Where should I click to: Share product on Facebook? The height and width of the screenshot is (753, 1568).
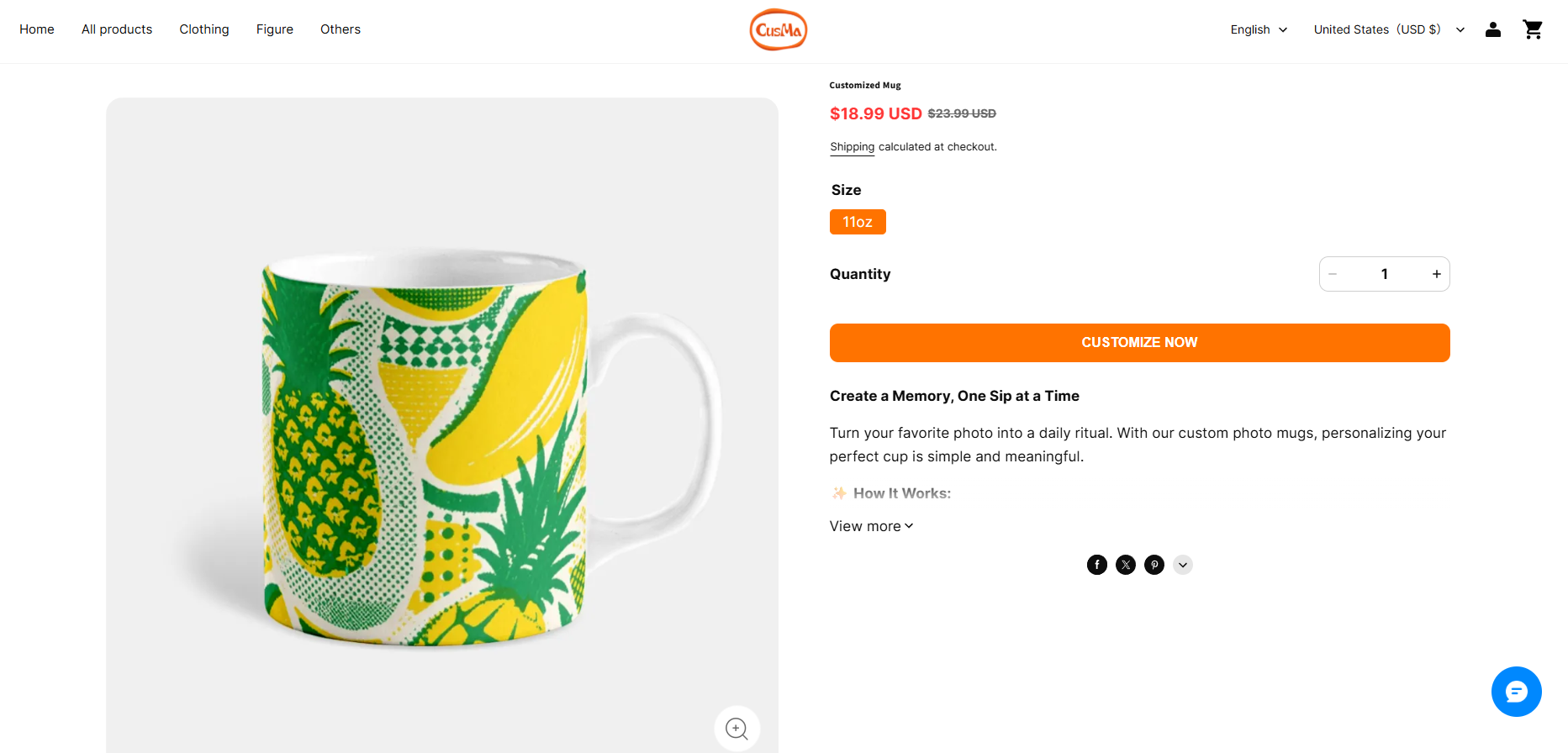[1097, 565]
